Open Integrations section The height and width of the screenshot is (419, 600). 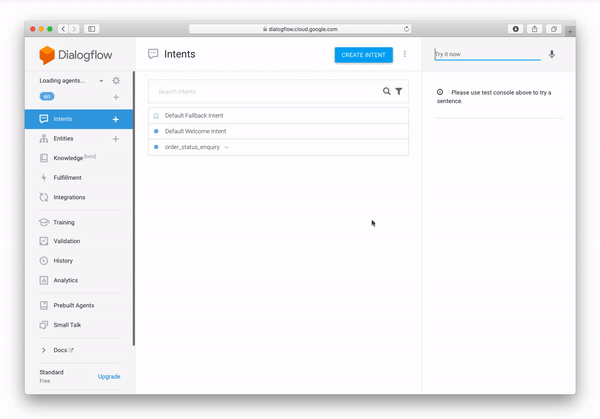69,197
